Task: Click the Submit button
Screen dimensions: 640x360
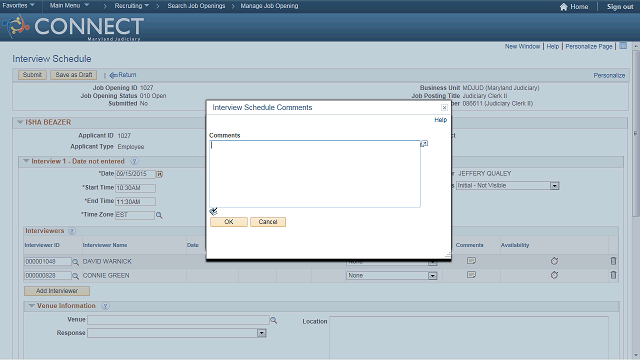Action: (32, 75)
